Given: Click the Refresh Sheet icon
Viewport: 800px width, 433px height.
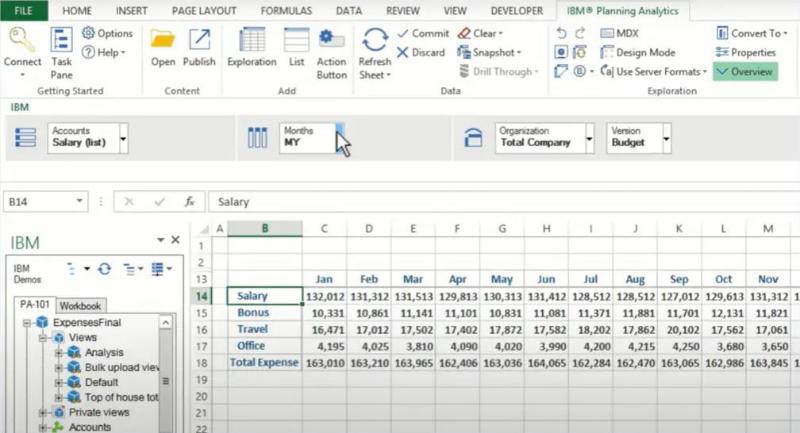Looking at the screenshot, I should [374, 40].
